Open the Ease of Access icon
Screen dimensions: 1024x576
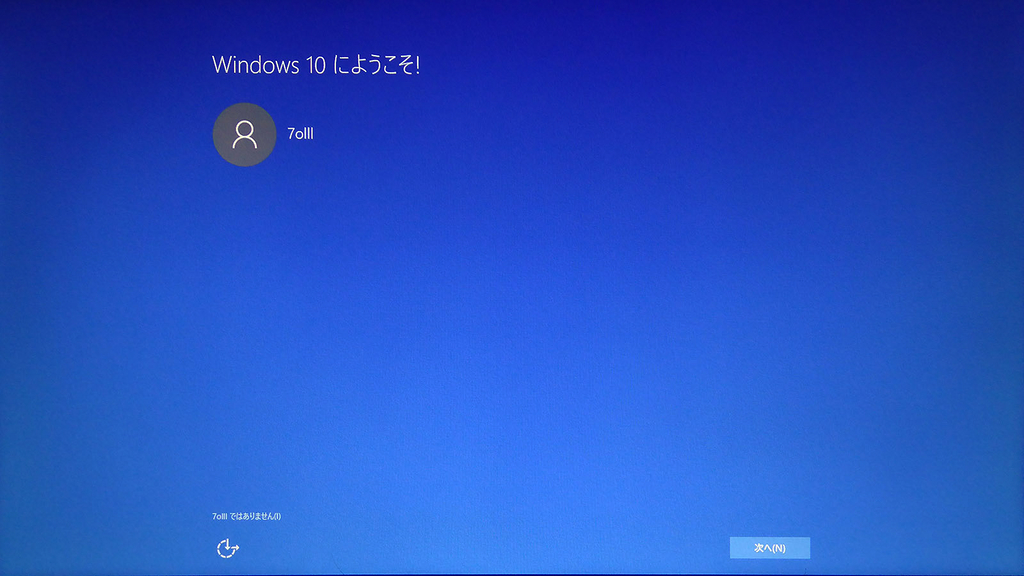[228, 548]
